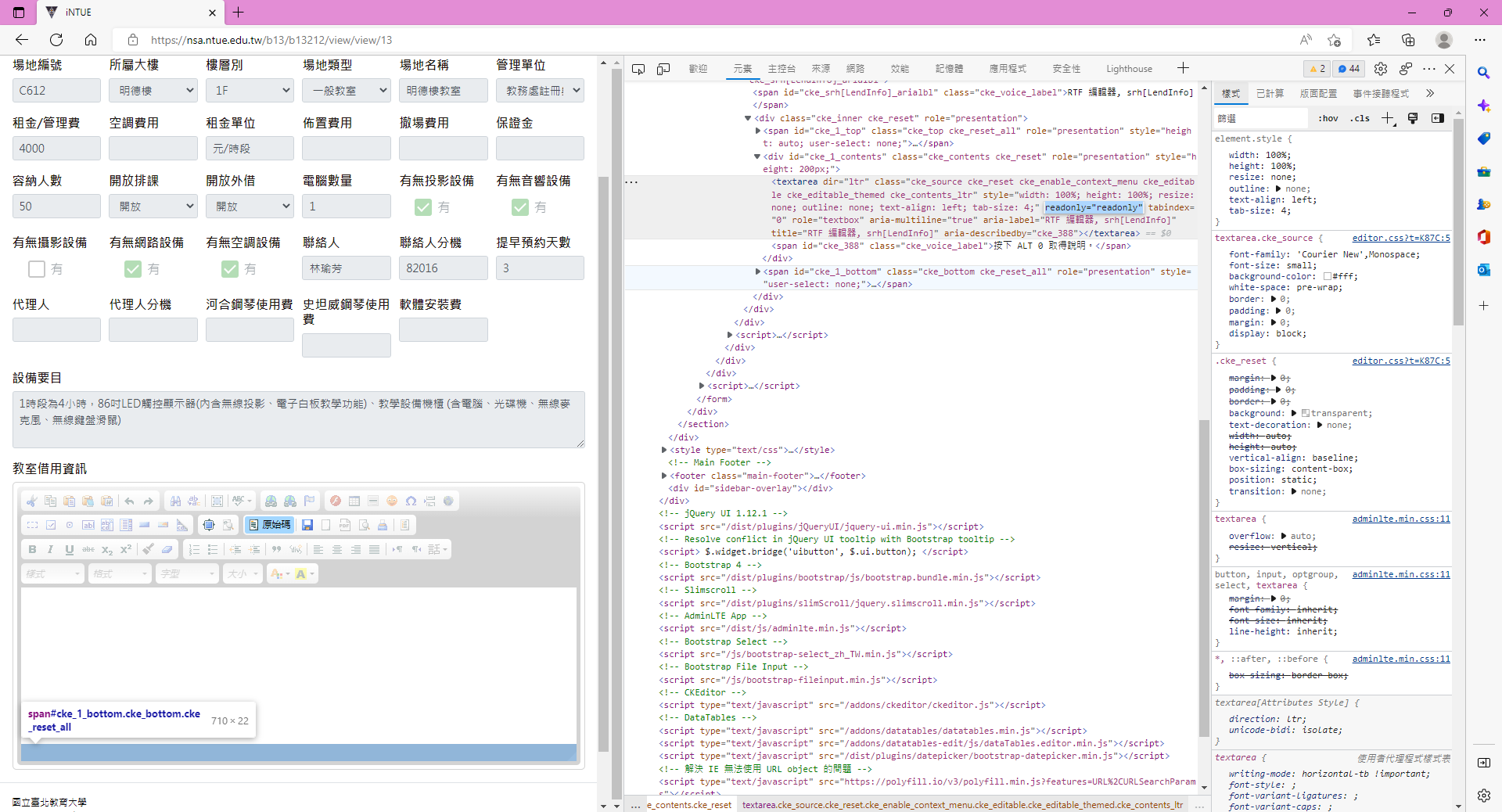Expand the footer.main-footer node in DOM tree

tap(664, 476)
